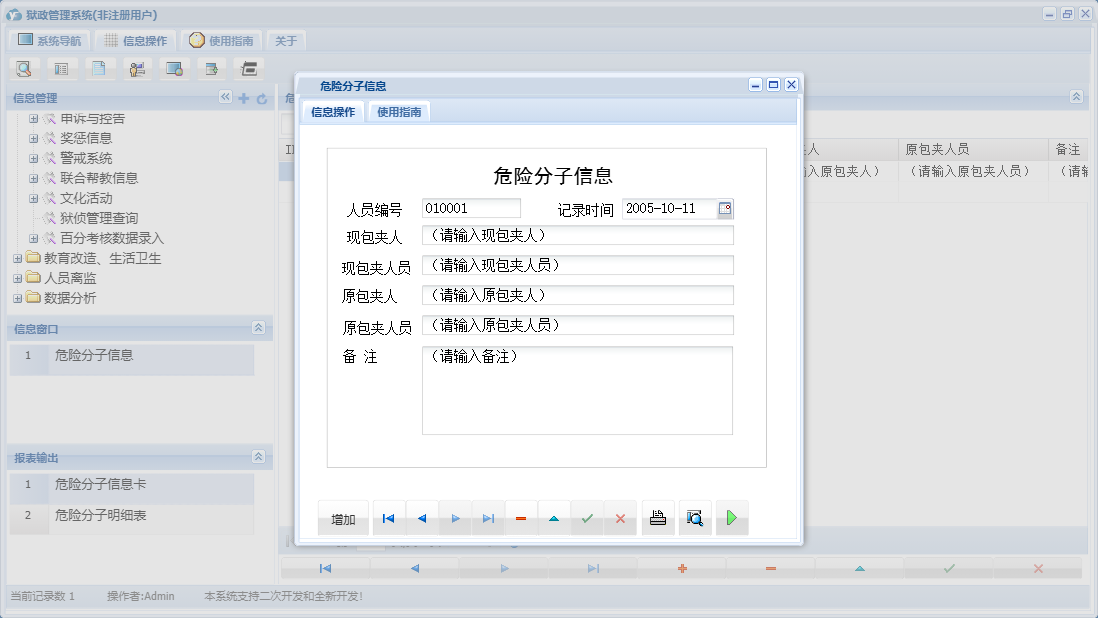Viewport: 1098px width, 618px height.
Task: Delete record with the red minus icon
Action: click(521, 518)
